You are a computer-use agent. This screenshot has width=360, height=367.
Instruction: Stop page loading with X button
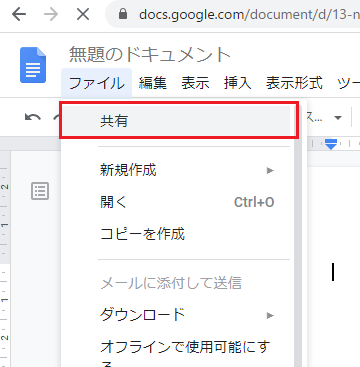click(x=82, y=14)
